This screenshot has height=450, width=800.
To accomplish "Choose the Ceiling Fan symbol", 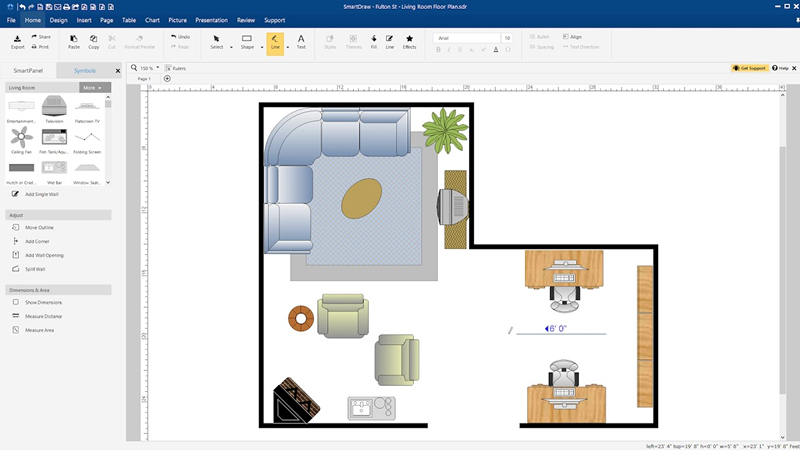I will tap(22, 138).
